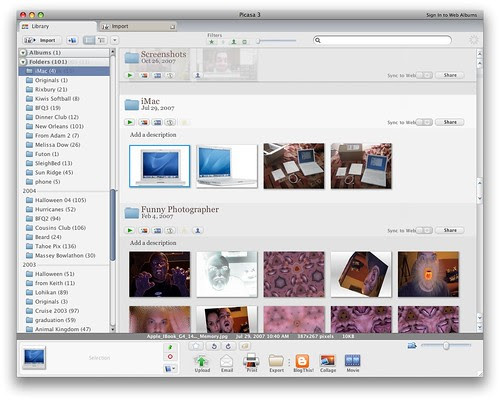Click the folder list scrollbar

pyautogui.click(x=113, y=225)
